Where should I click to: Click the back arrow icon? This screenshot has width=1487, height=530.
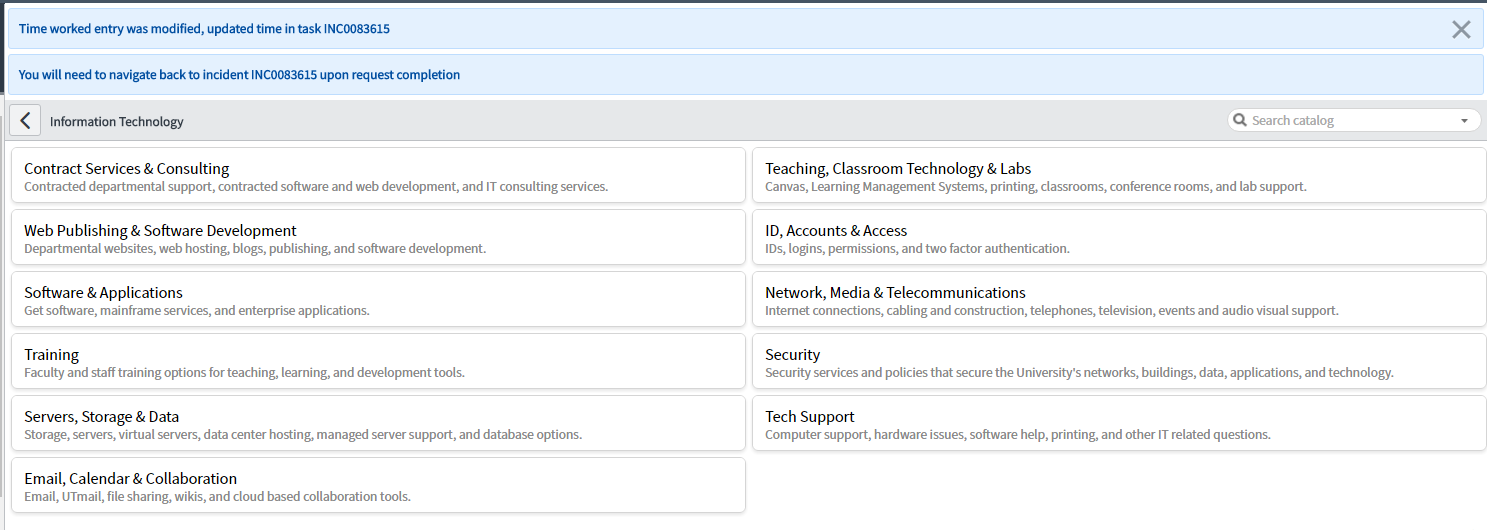coord(25,120)
